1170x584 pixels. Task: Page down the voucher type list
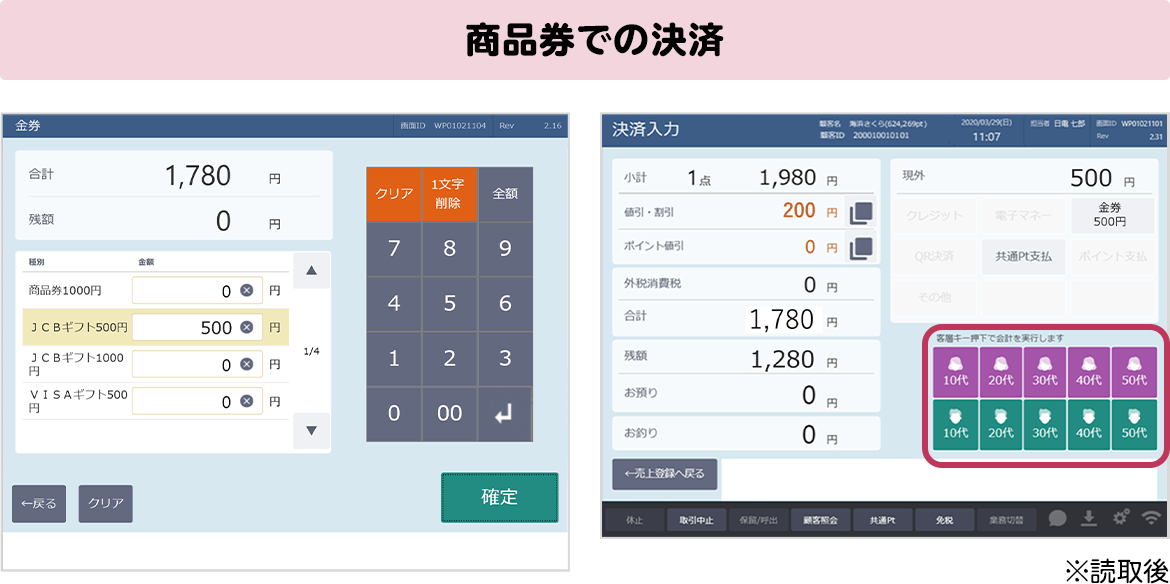(x=312, y=430)
